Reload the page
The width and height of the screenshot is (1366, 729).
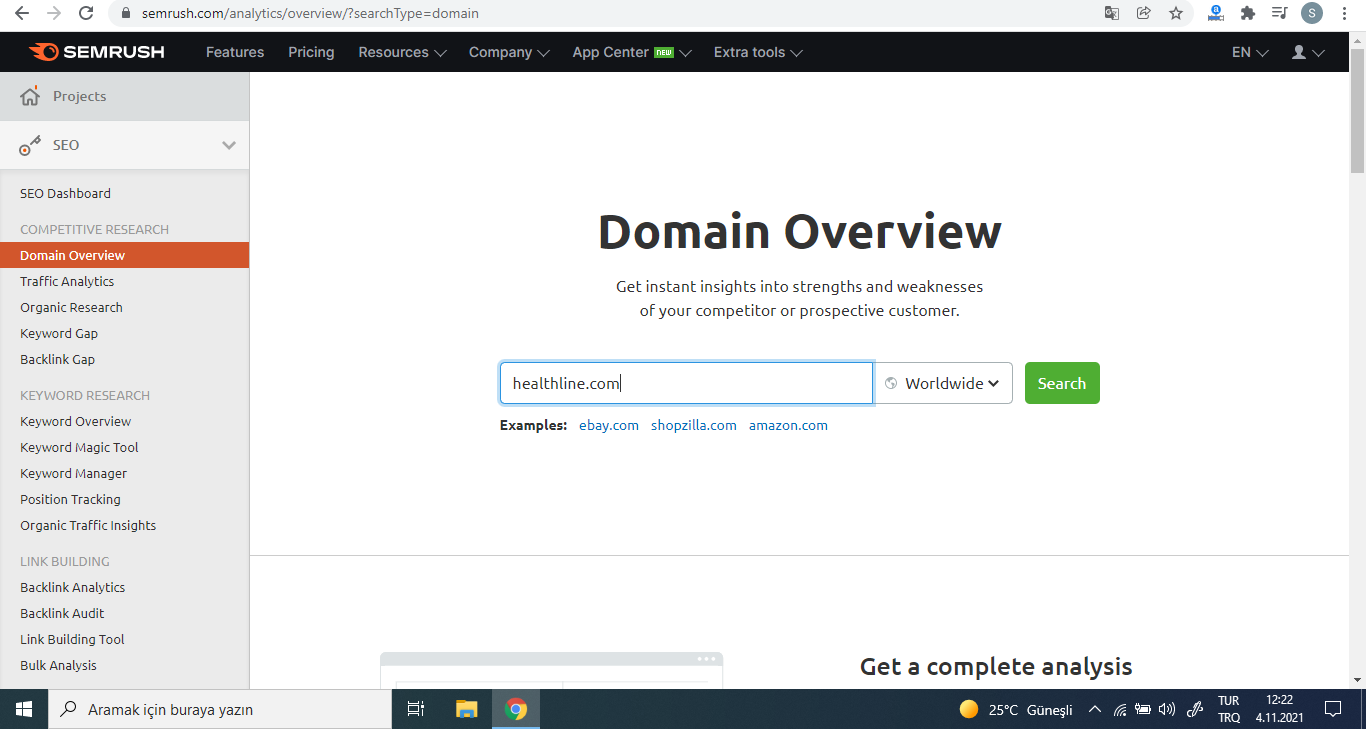86,13
